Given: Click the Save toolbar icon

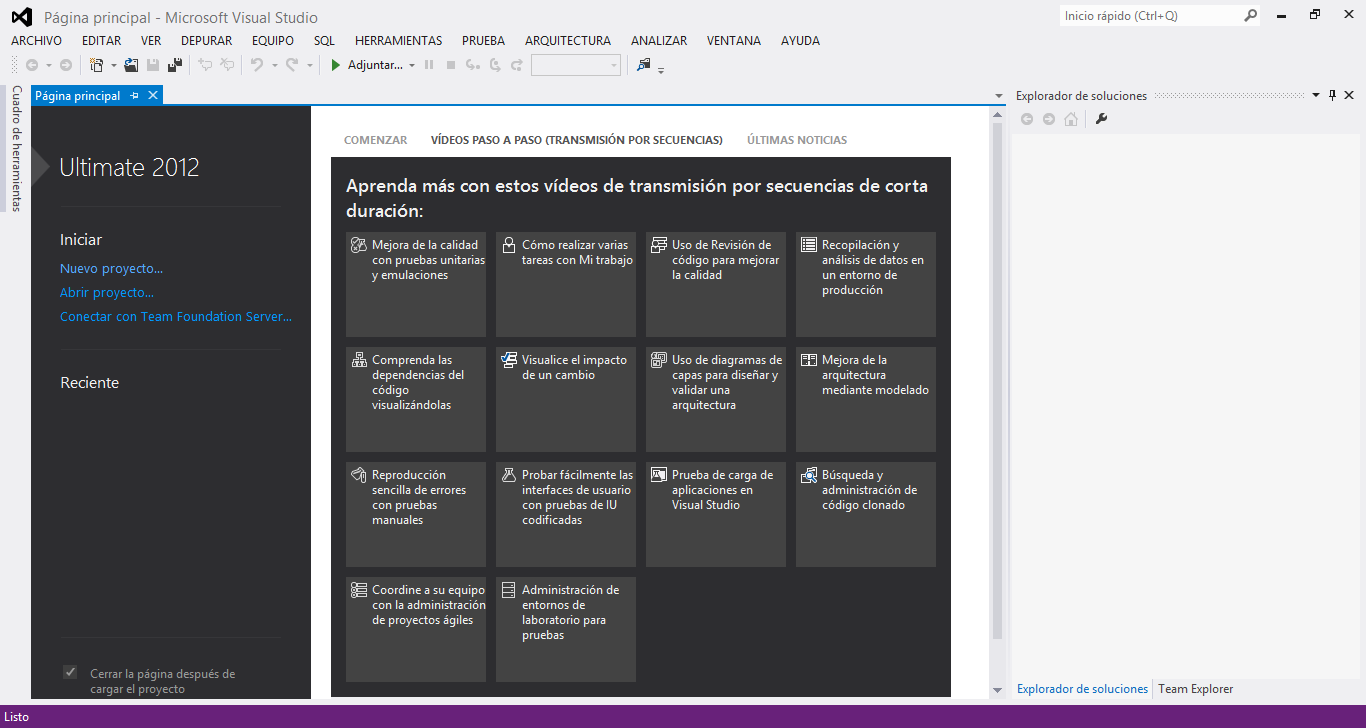Looking at the screenshot, I should (153, 65).
